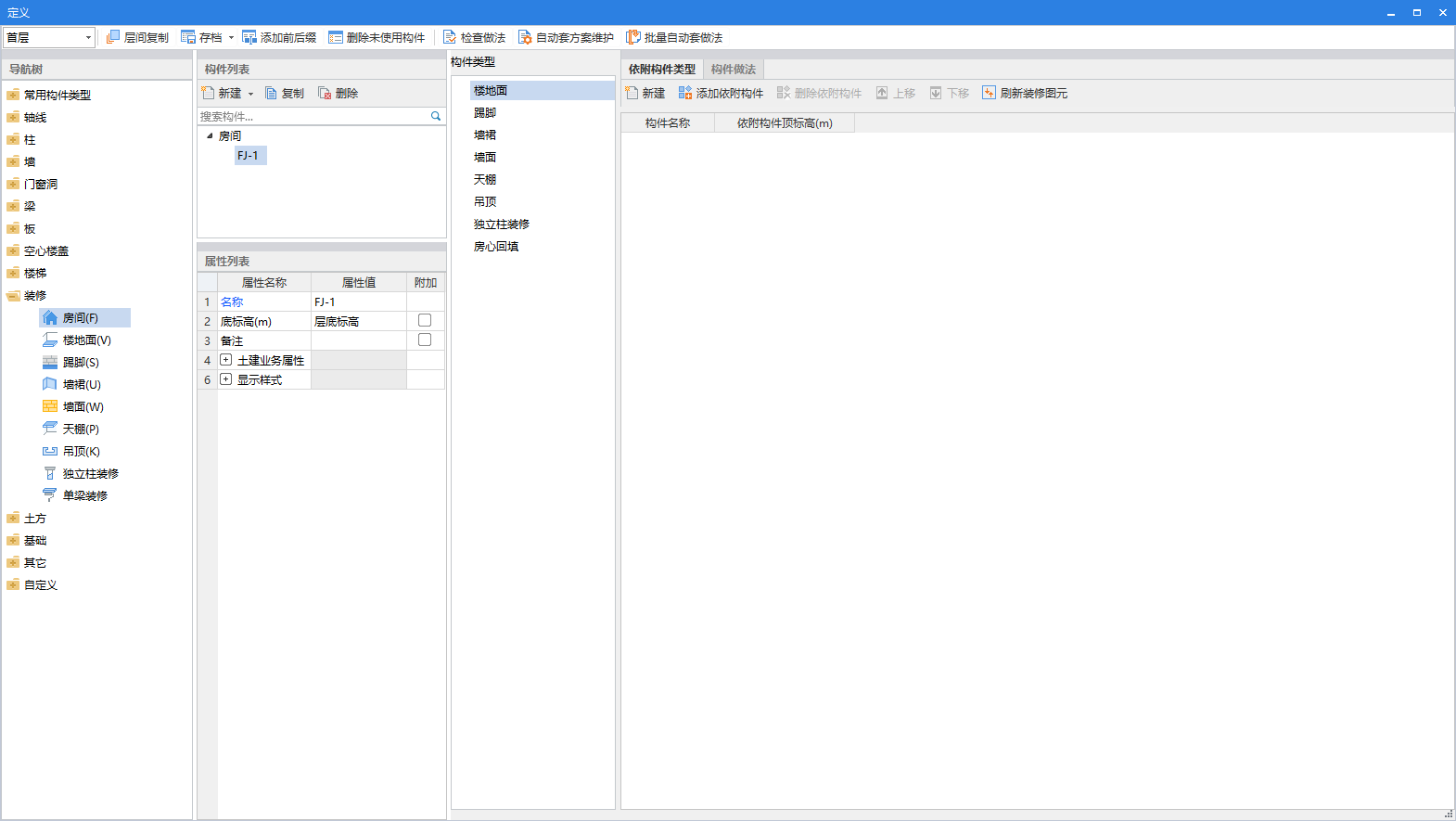
Task: Expand the 自定义 folder
Action: (13, 585)
